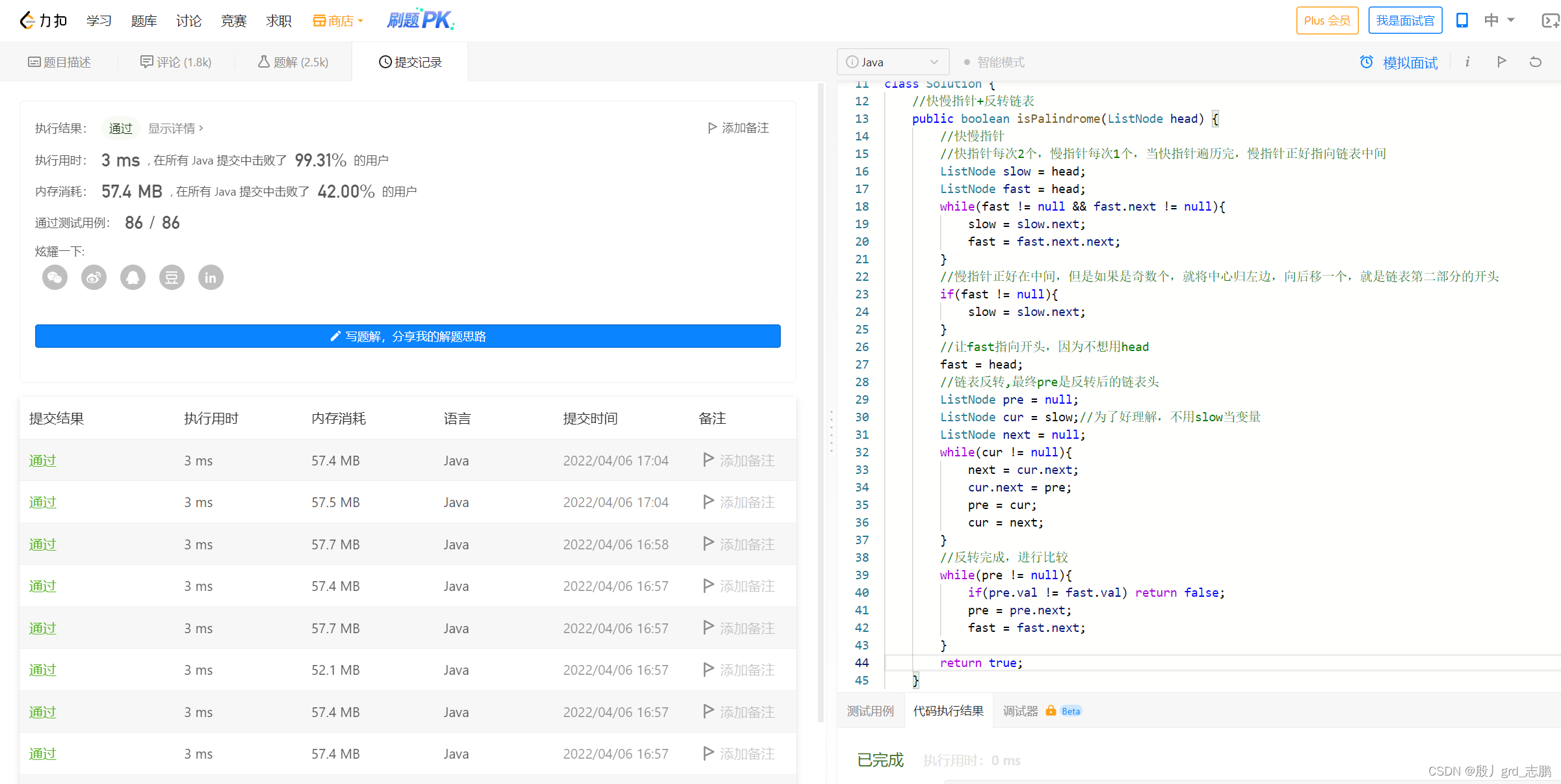Open the editor info icon

click(1467, 62)
